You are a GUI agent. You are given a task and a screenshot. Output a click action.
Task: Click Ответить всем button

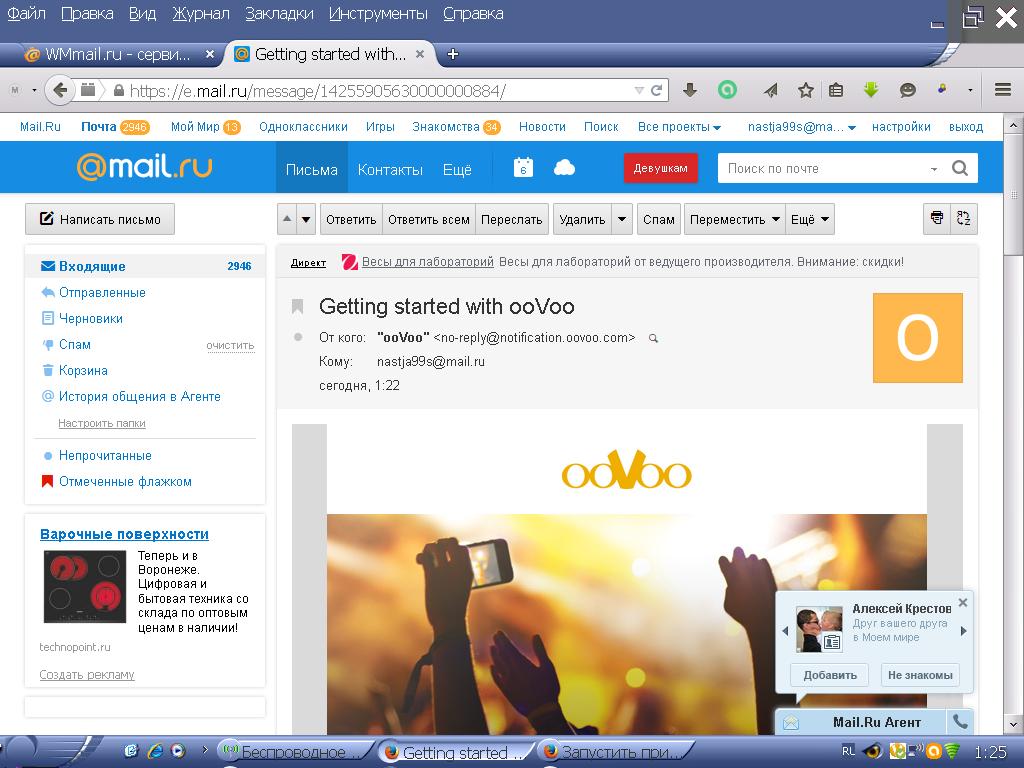pos(428,219)
